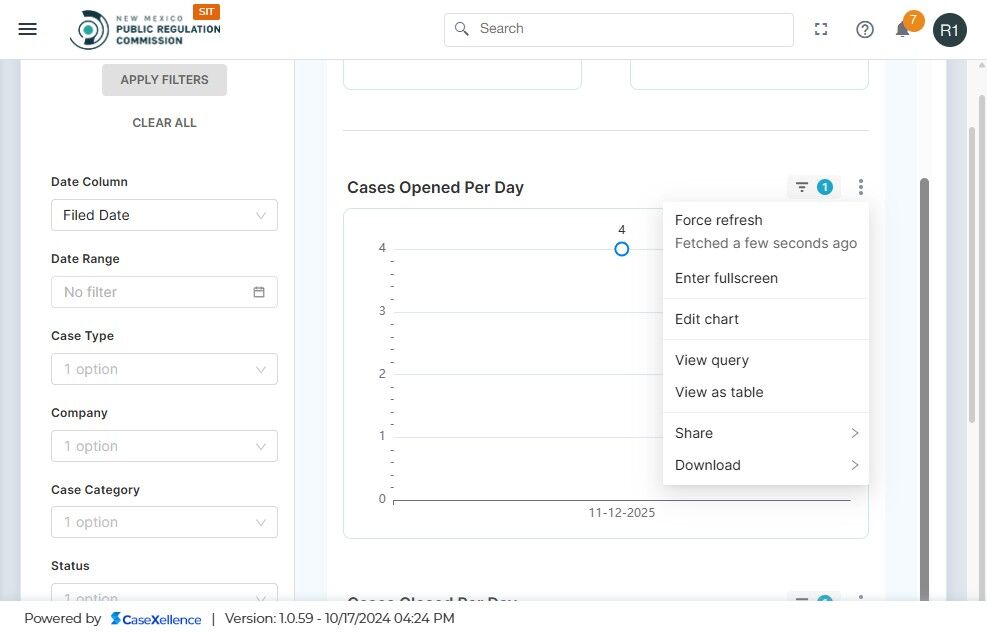Click the Date Range No filter field
Viewport: 987px width, 633px height.
click(164, 292)
